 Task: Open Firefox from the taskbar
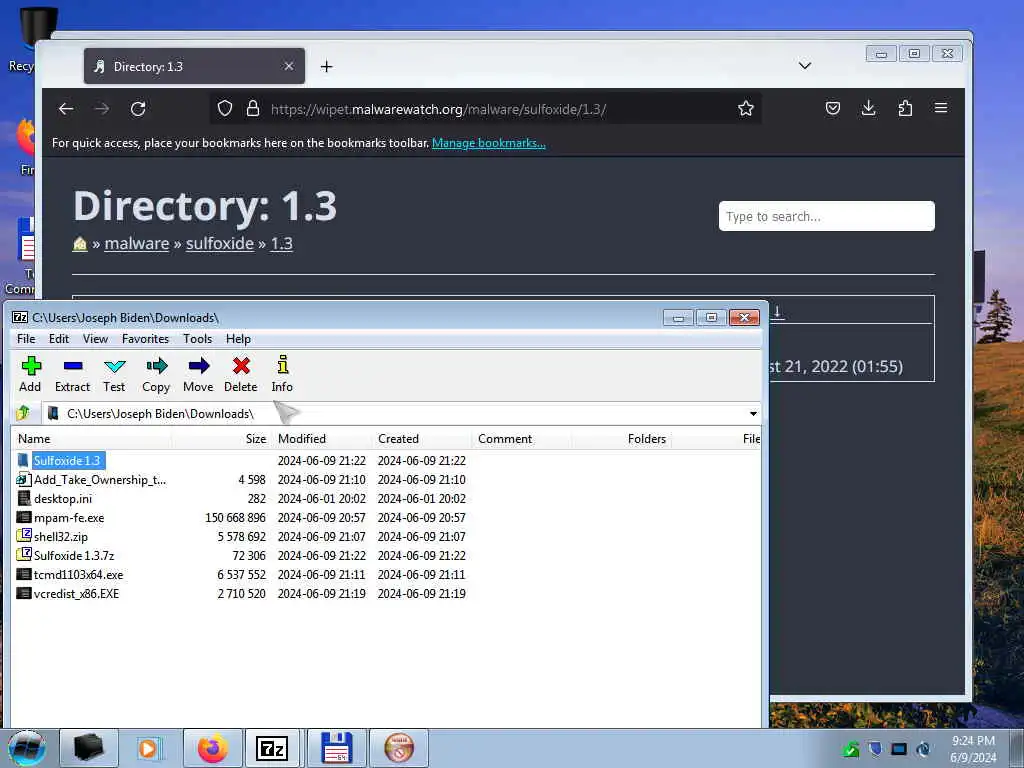pos(213,748)
